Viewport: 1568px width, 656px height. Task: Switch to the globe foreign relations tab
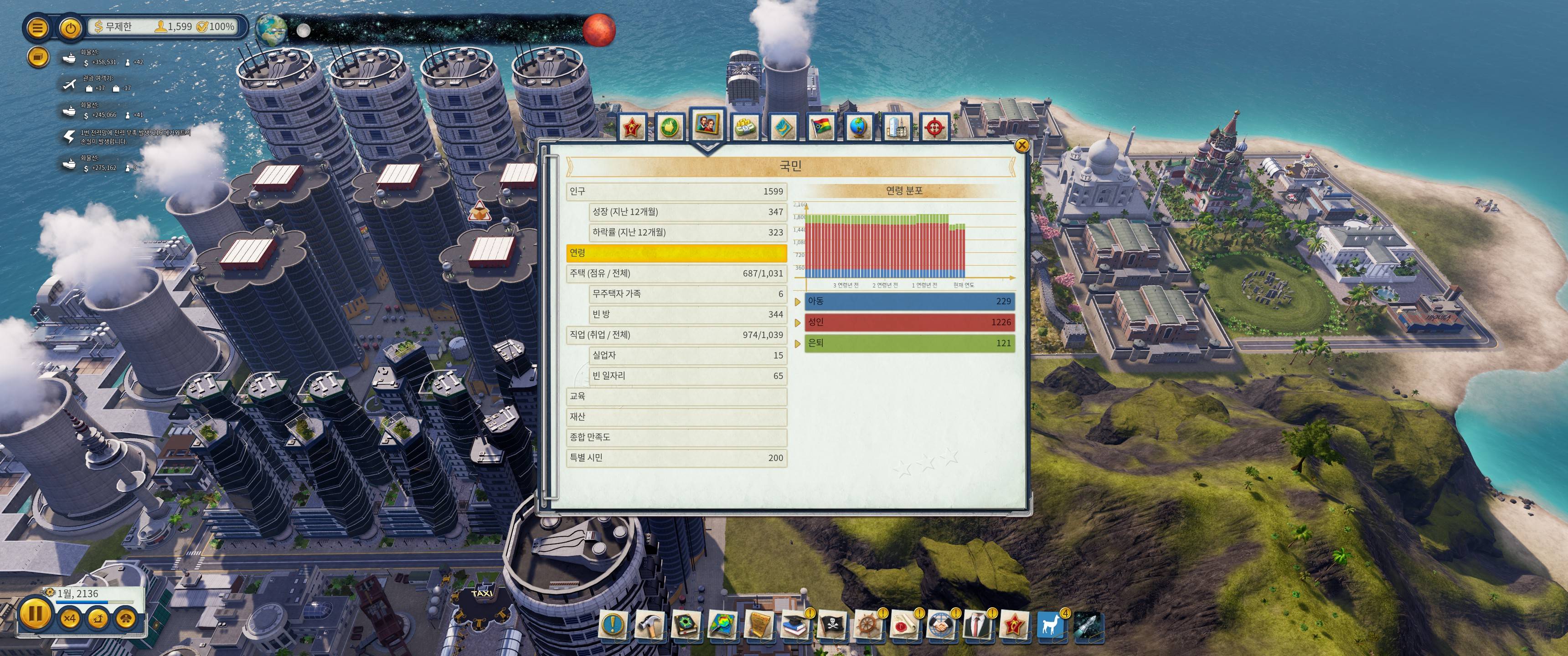(x=858, y=127)
